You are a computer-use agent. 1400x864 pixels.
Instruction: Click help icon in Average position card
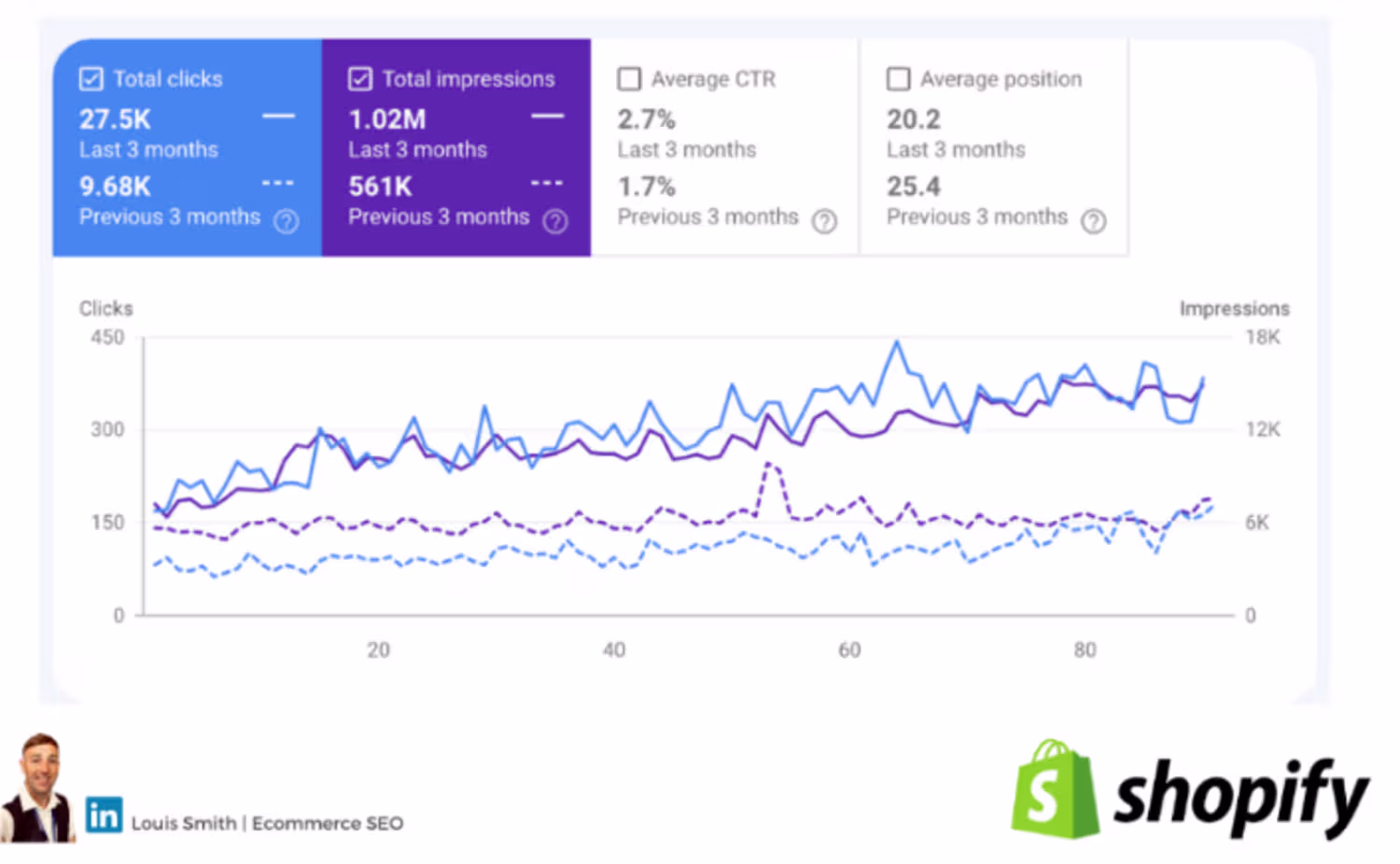click(x=1093, y=221)
